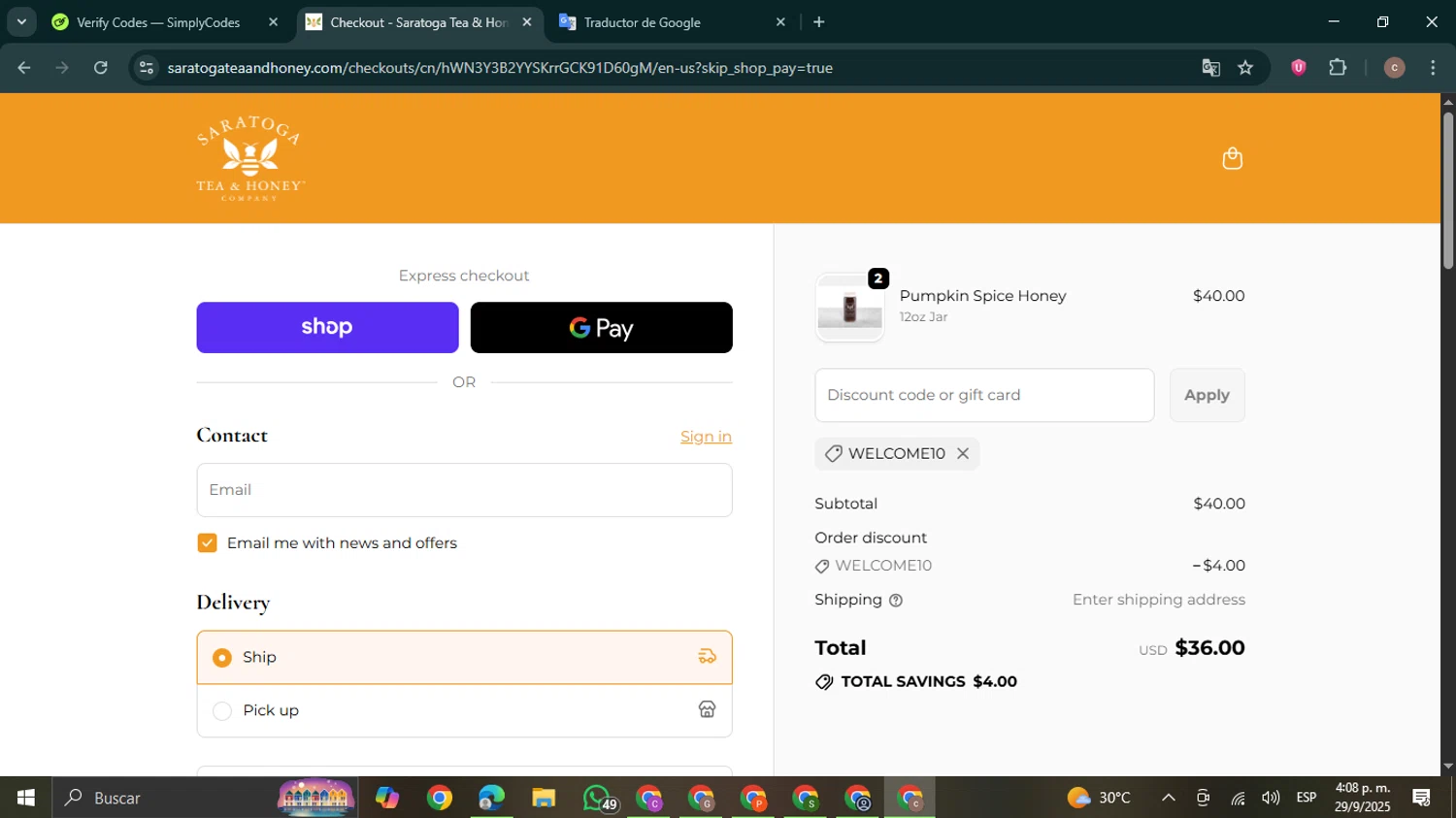Screen dimensions: 1456x818
Task: Open WhatsApp from the taskbar
Action: click(596, 798)
